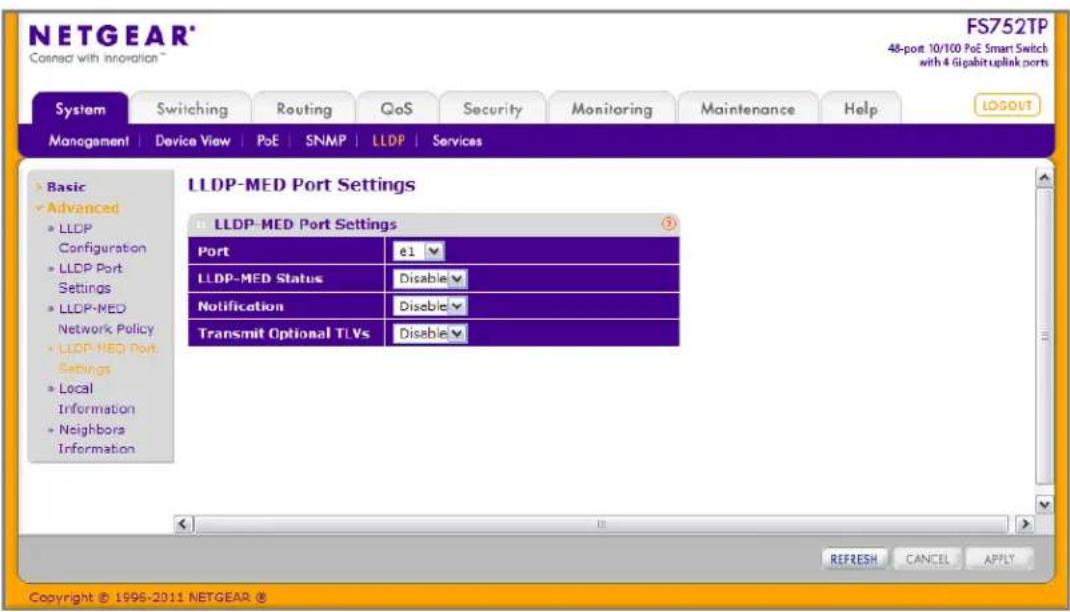Image resolution: width=1070 pixels, height=612 pixels.
Task: Collapse the Advanced section in sidebar
Action: coord(83,207)
